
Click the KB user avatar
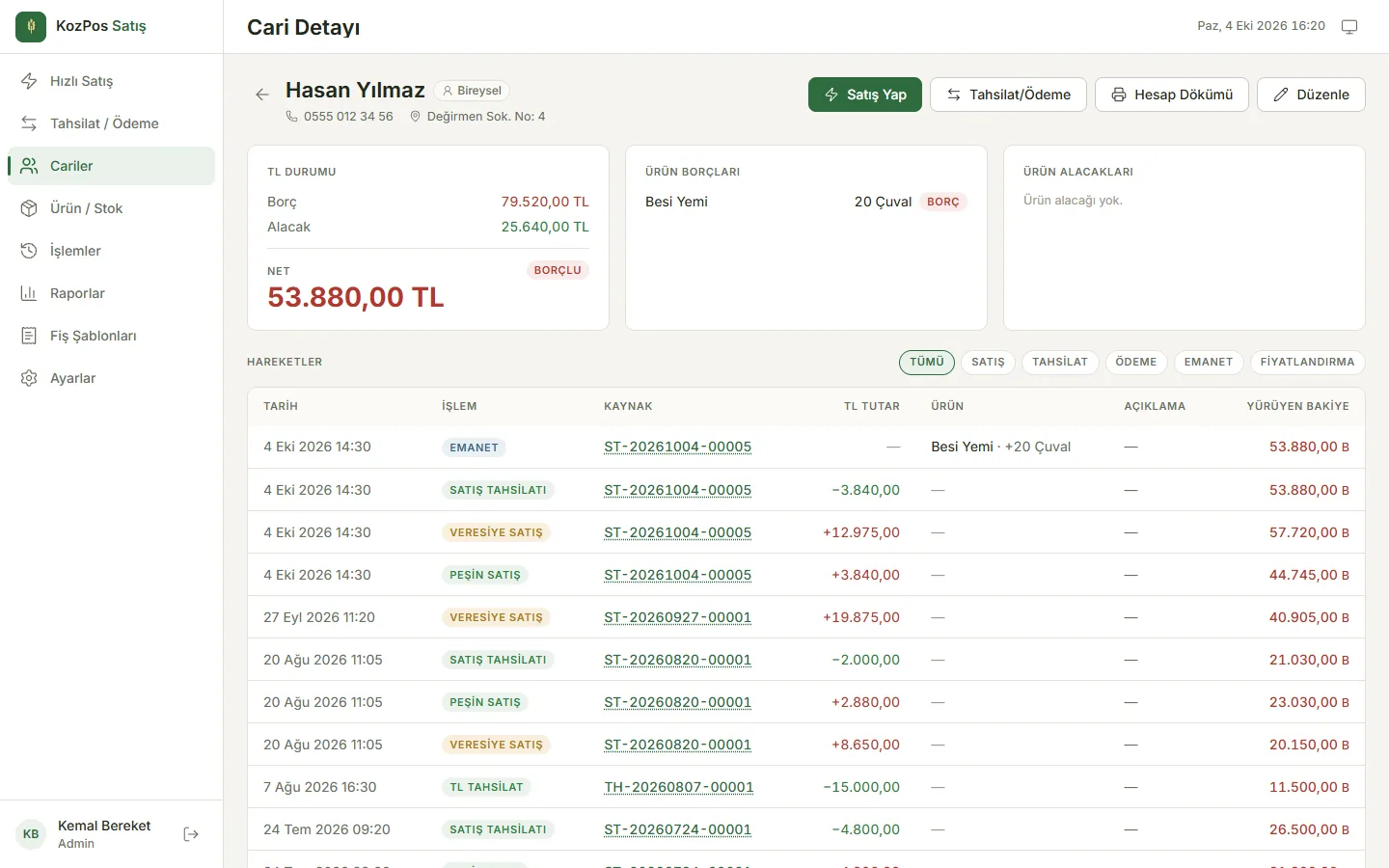tap(31, 834)
